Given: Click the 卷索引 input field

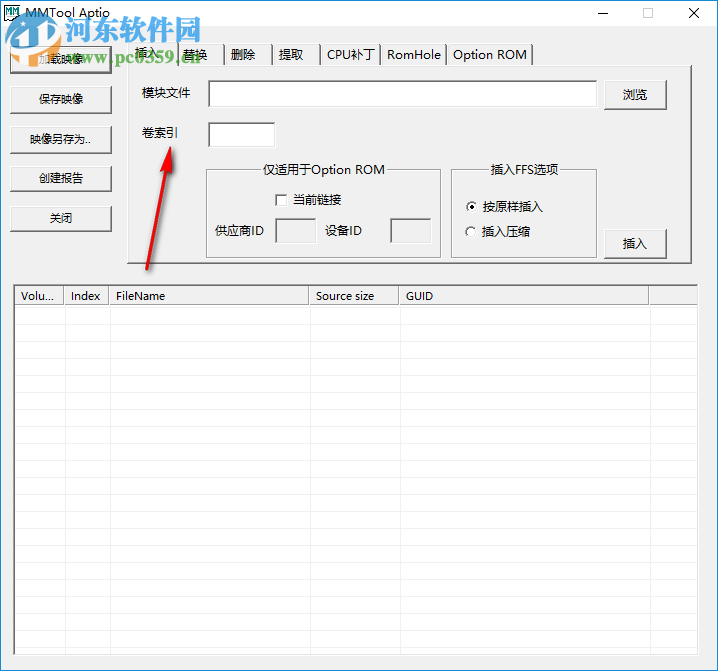Looking at the screenshot, I should [241, 135].
